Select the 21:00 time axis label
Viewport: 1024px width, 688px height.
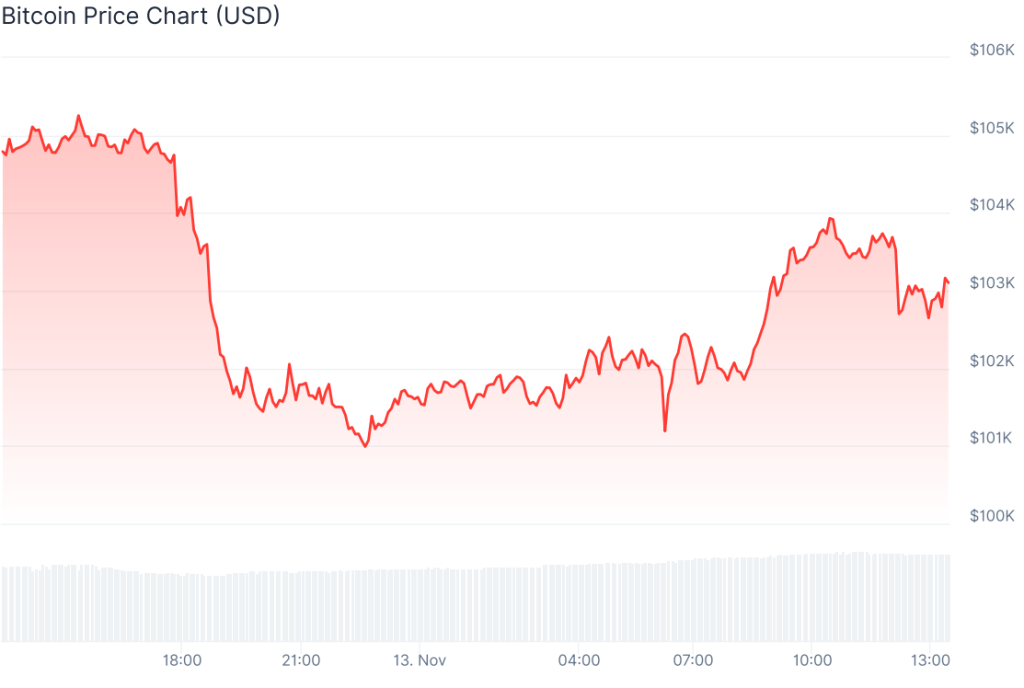click(301, 660)
